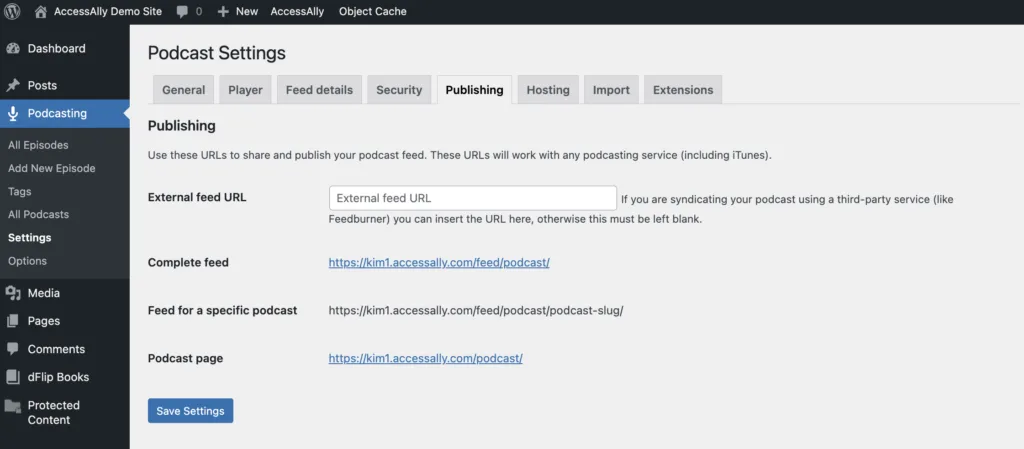Open the comments bubble icon in admin bar

(182, 12)
